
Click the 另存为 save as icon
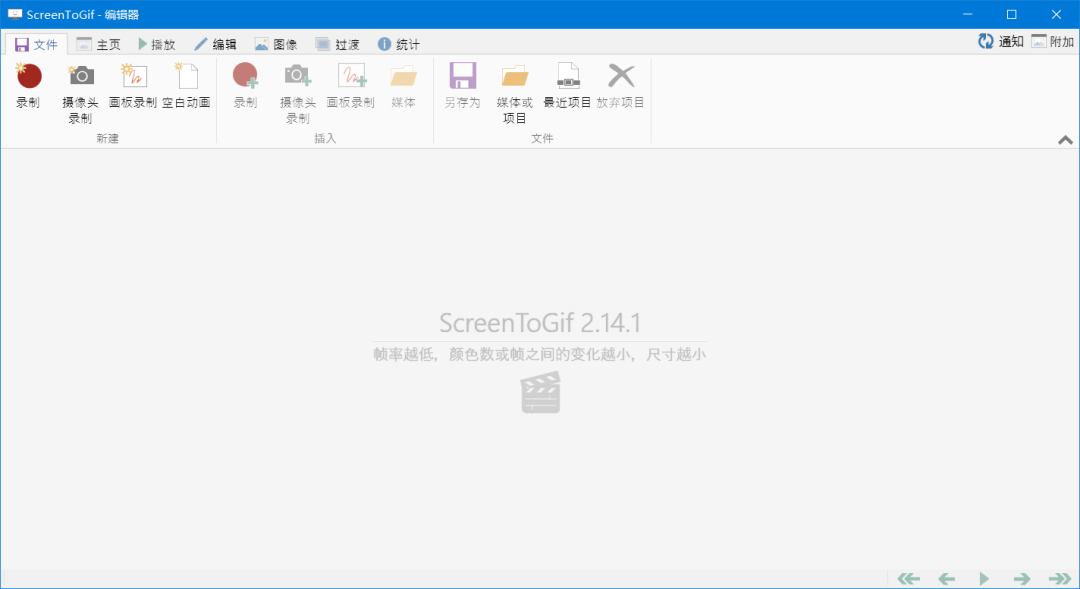[462, 77]
